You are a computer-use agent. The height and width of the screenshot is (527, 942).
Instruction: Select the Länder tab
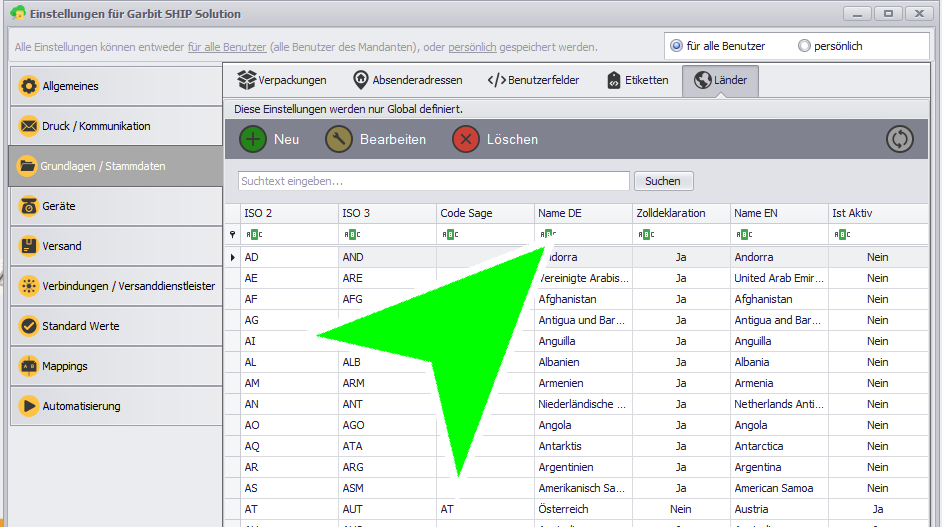pos(720,81)
